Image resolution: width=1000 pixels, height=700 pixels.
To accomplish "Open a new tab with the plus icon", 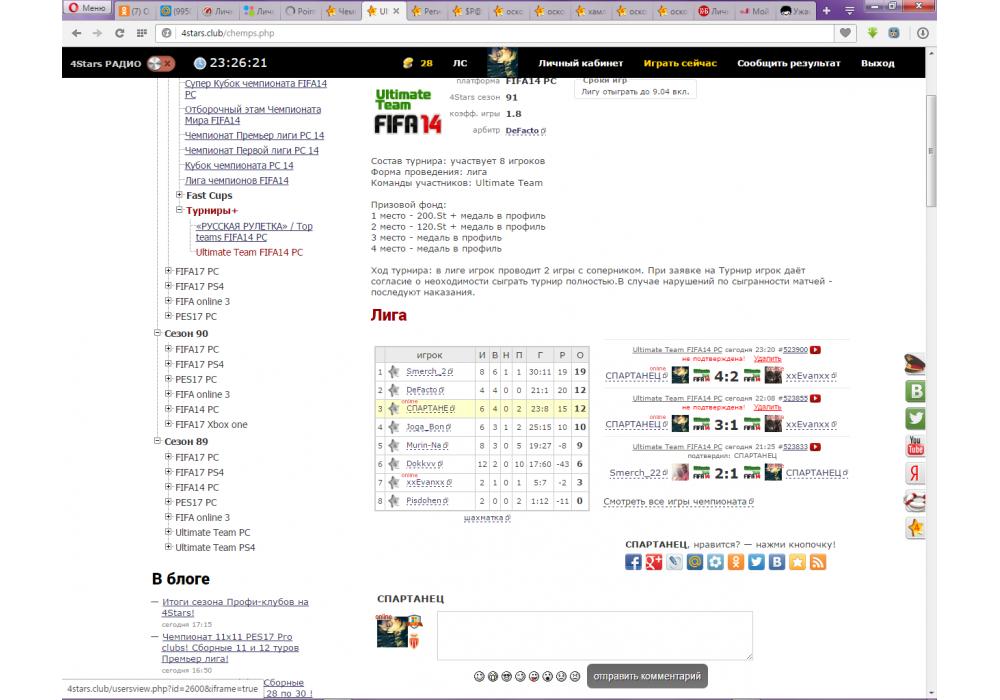I will point(827,11).
